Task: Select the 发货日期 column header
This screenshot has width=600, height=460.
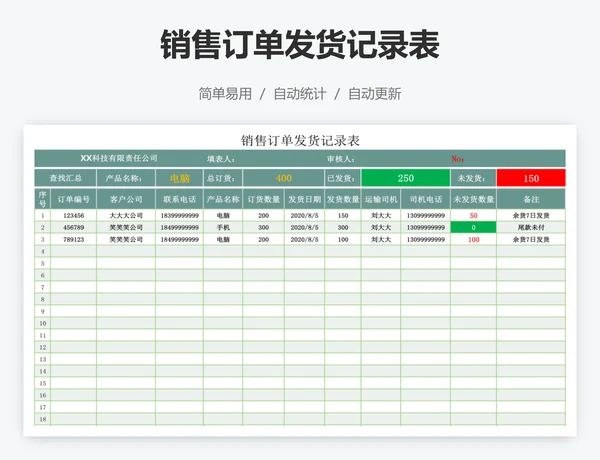Action: 305,199
